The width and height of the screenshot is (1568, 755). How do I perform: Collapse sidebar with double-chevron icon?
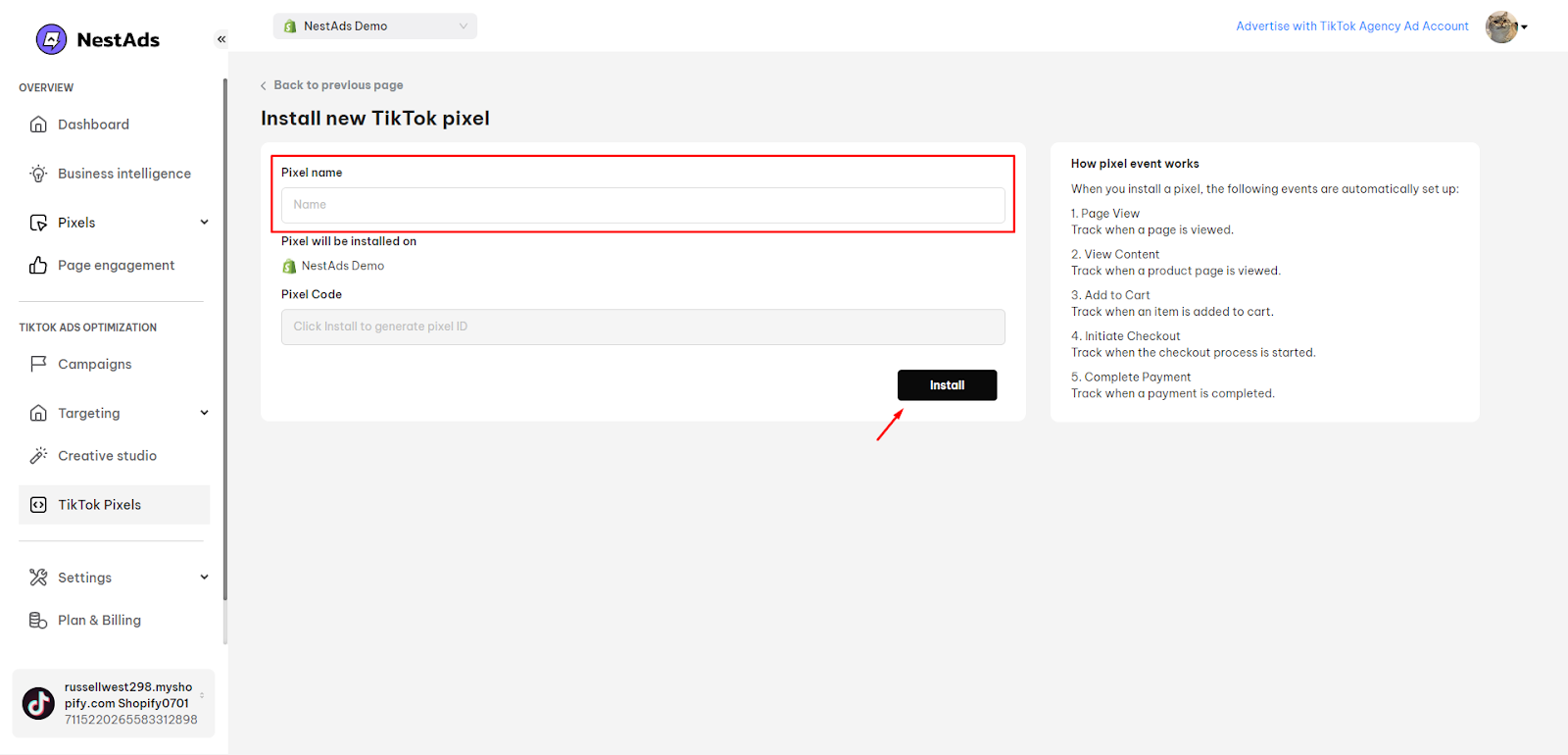221,39
